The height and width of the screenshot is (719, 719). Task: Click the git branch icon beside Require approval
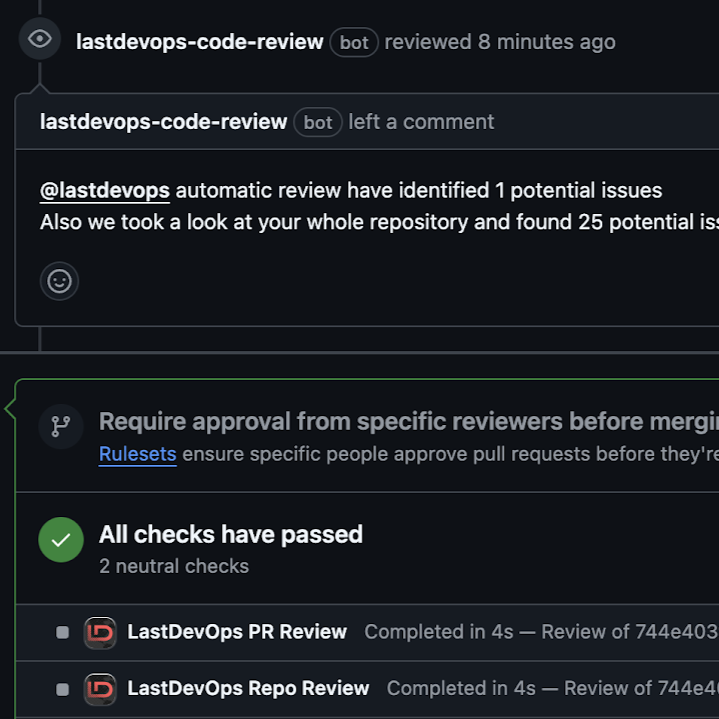click(61, 426)
